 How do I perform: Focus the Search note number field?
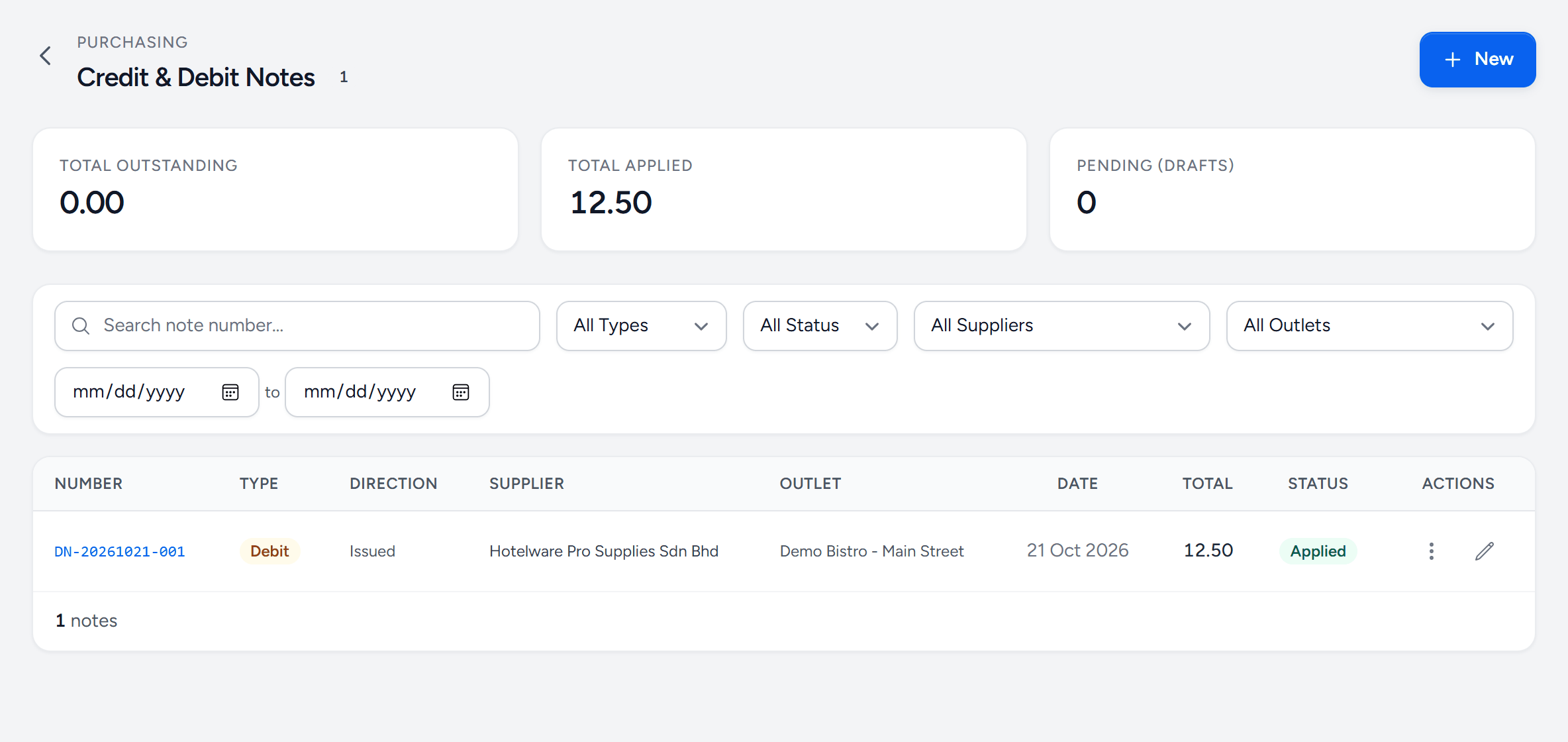pos(297,325)
